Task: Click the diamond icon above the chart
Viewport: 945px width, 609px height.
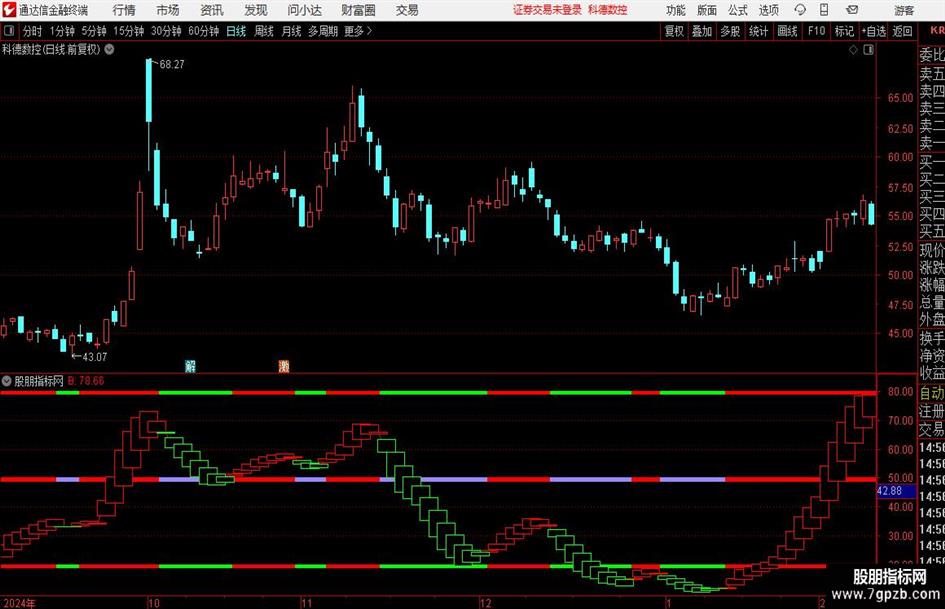Action: pyautogui.click(x=853, y=50)
